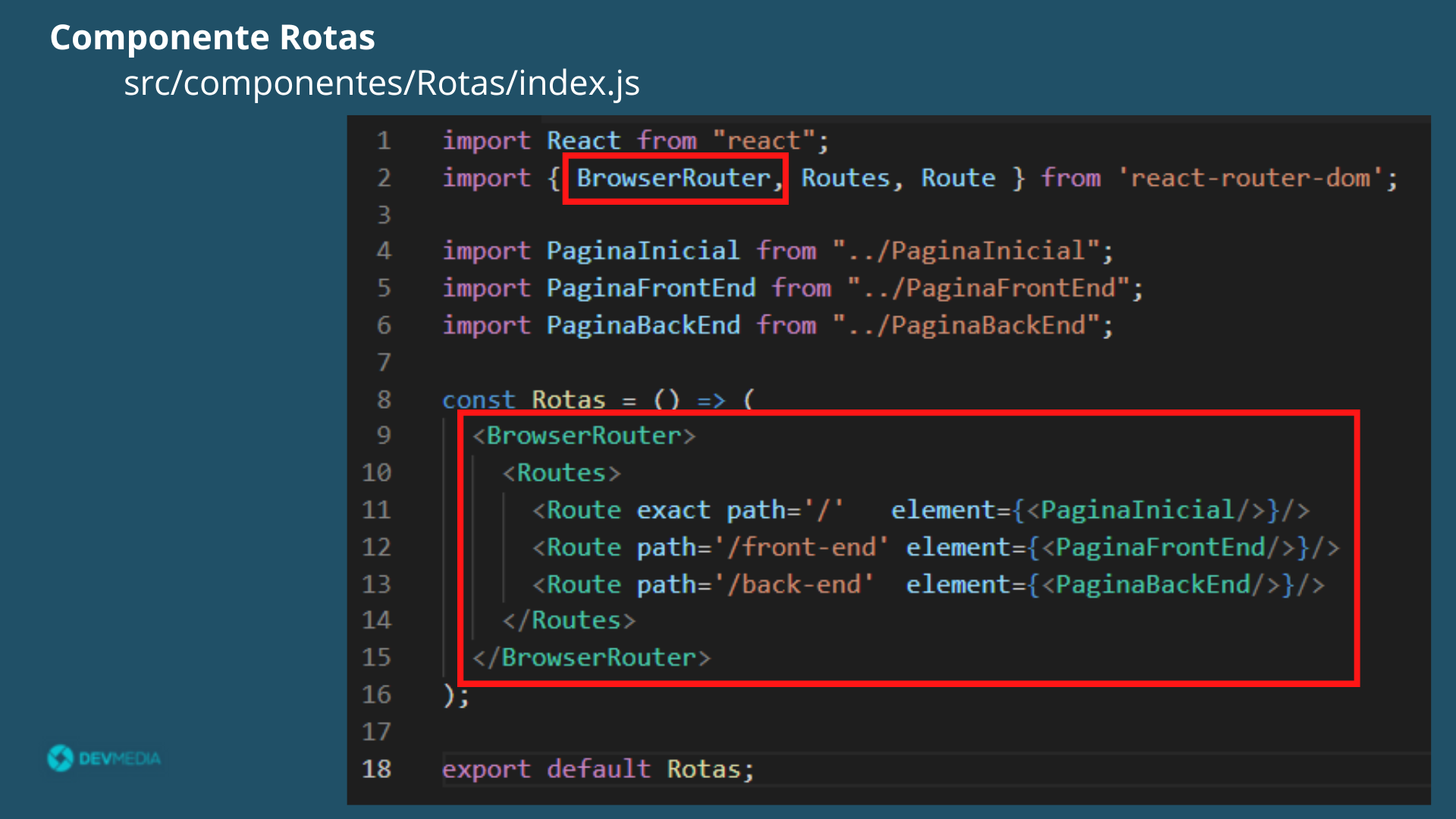The image size is (1456, 819).
Task: Click the src/componentes/Rotas/index.js file path text
Action: (x=381, y=83)
